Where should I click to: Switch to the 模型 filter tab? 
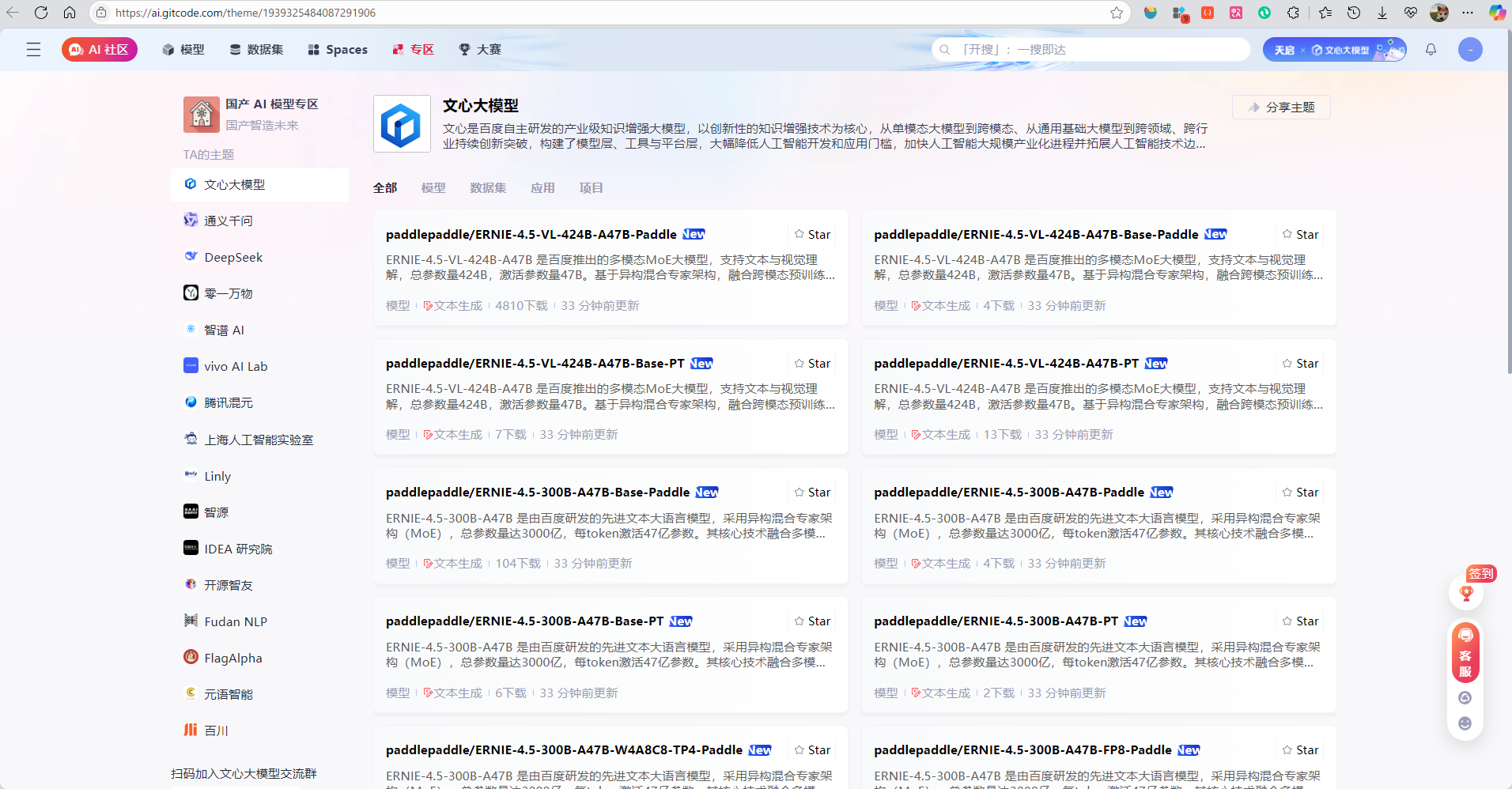(x=433, y=188)
